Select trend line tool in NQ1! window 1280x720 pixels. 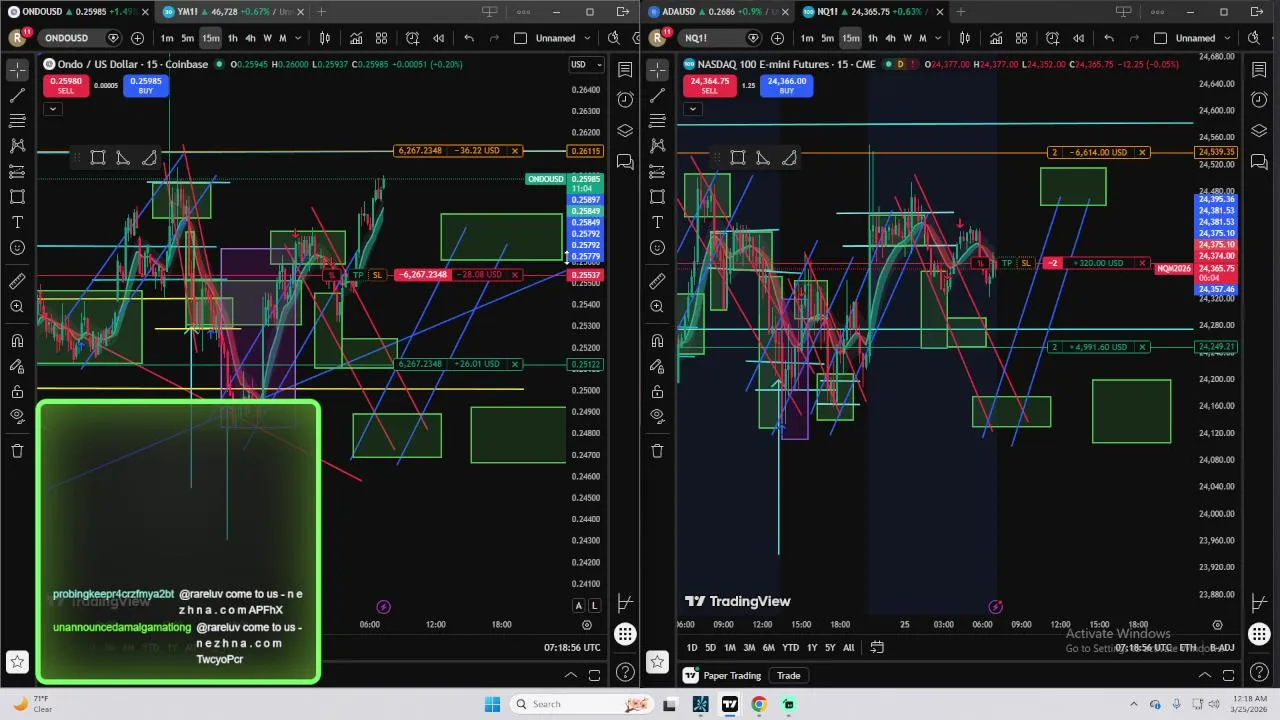click(657, 95)
